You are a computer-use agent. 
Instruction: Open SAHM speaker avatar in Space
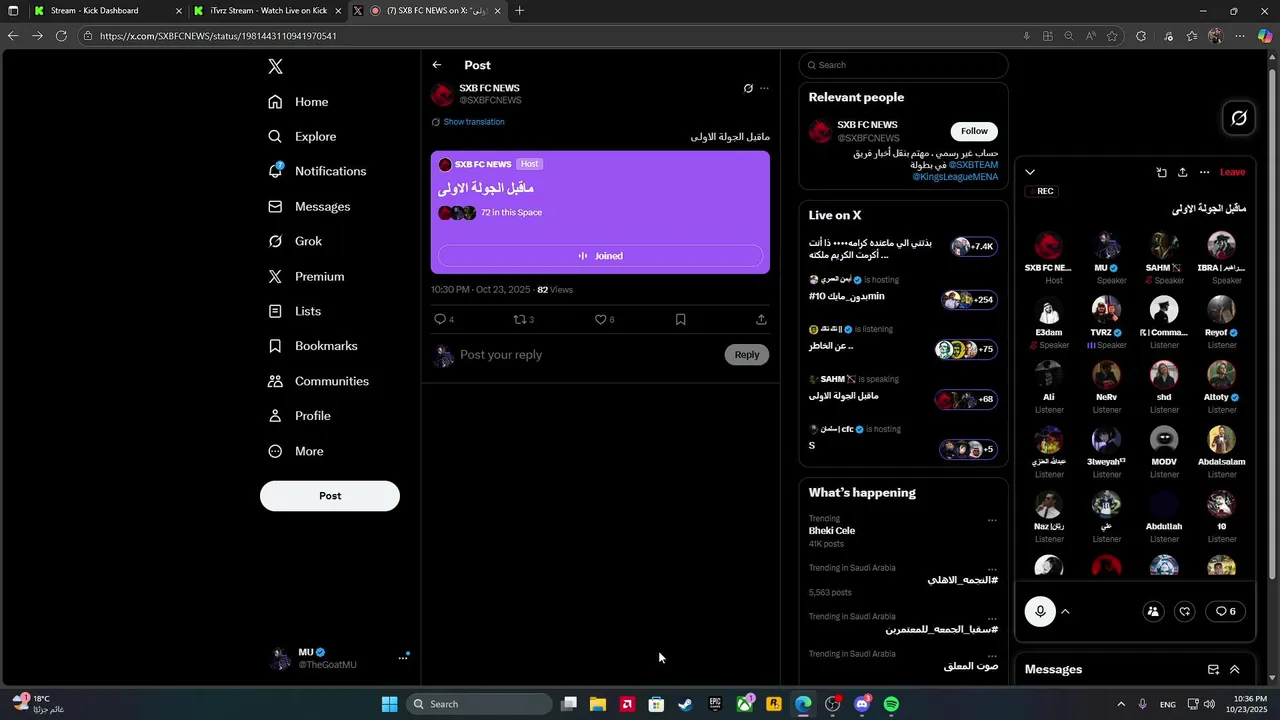(x=1164, y=246)
